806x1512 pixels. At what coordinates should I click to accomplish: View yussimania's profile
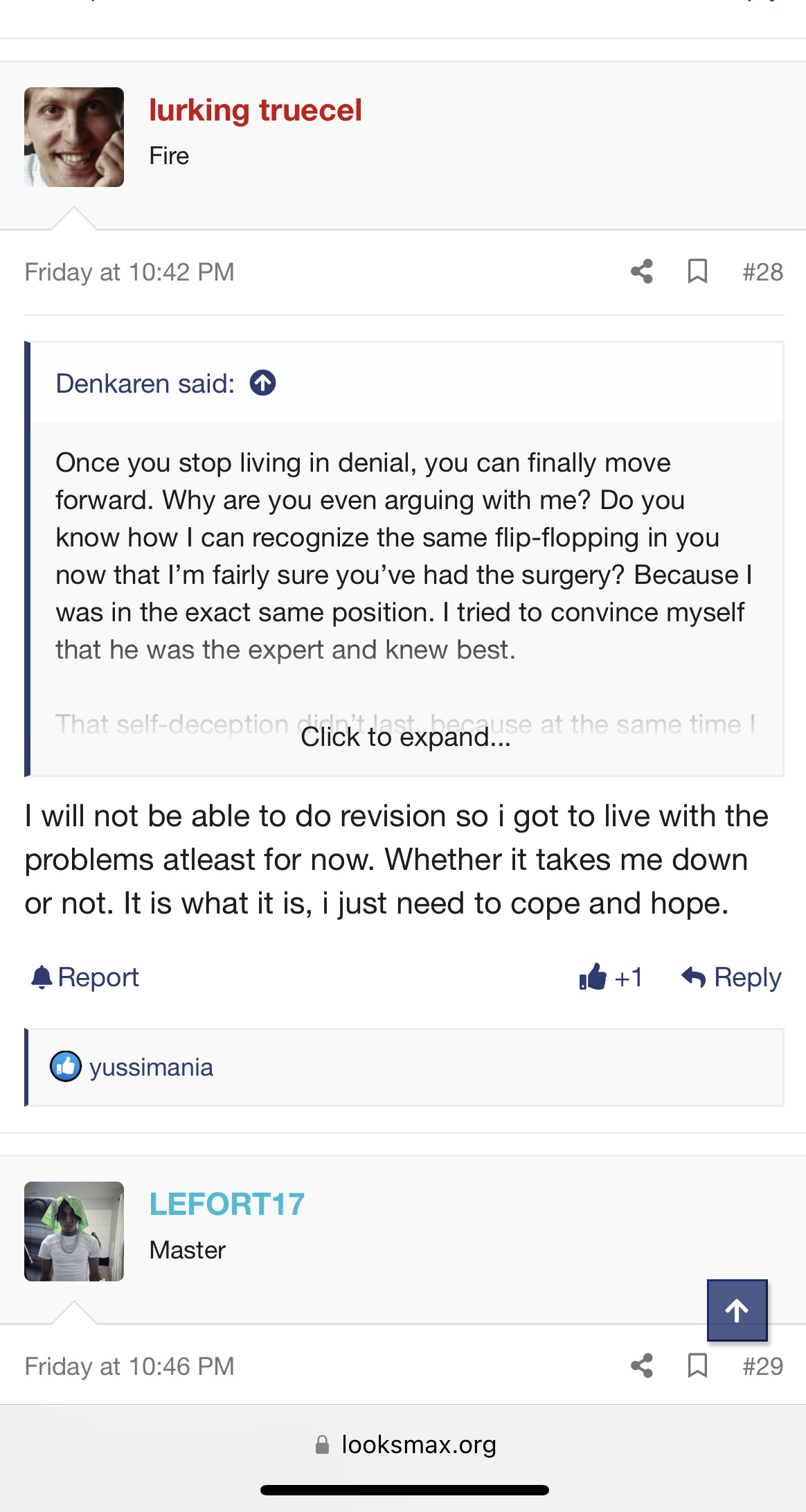[151, 1067]
